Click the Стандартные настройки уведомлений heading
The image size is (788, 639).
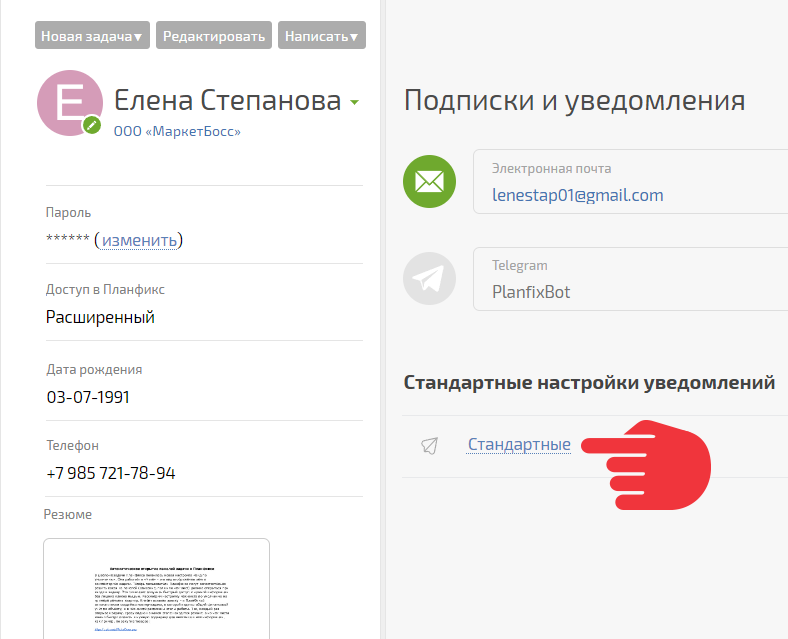pos(589,383)
